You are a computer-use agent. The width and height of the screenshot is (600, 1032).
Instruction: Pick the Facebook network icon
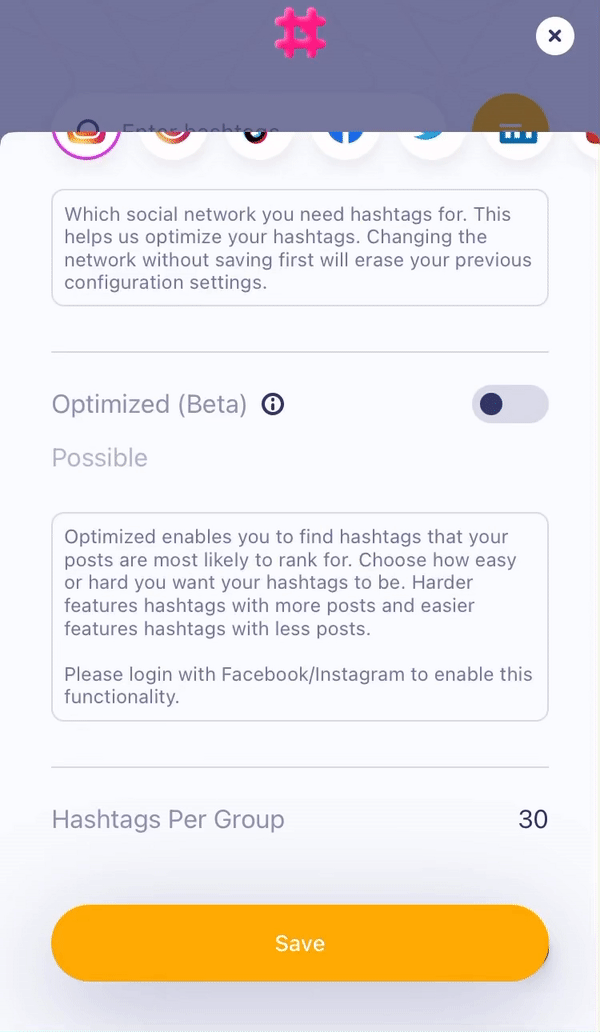345,144
